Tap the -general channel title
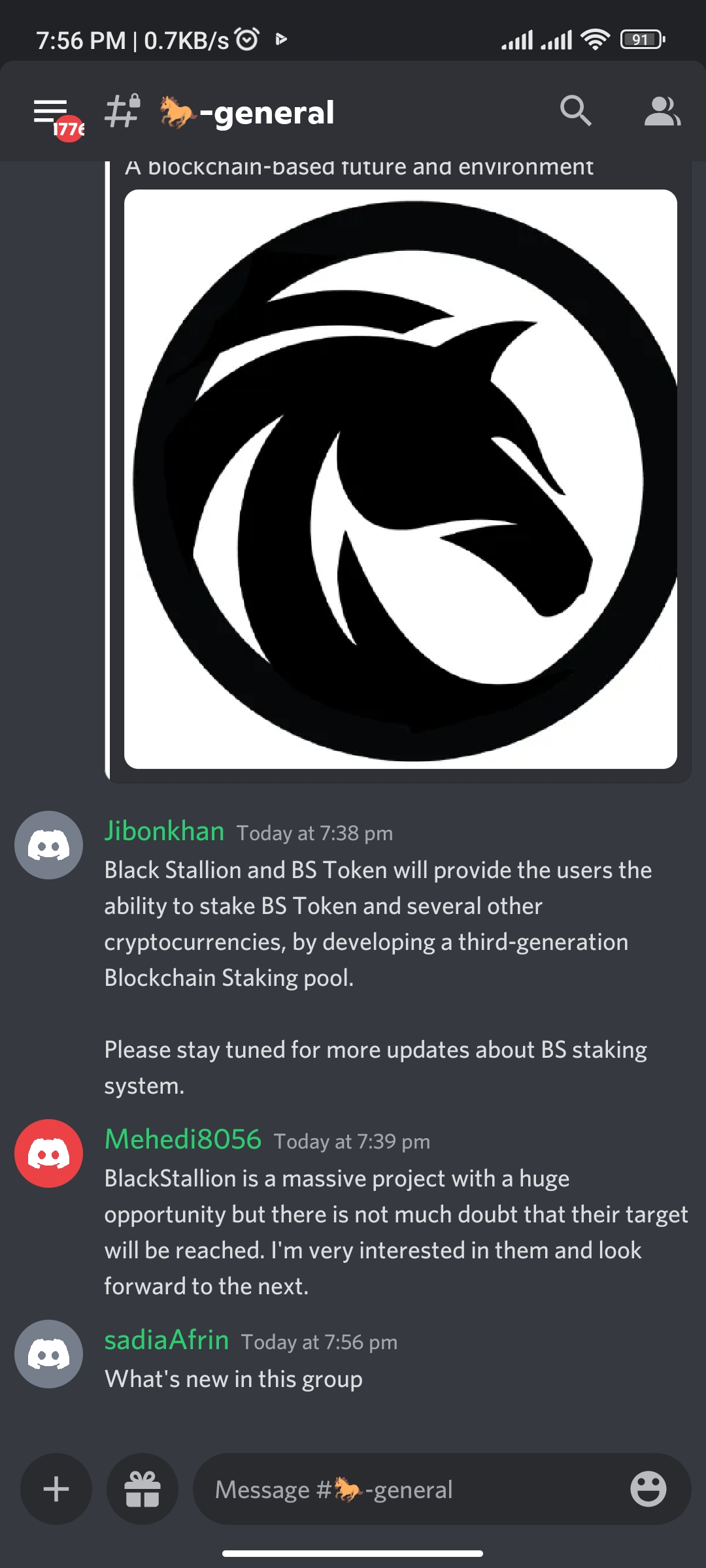The width and height of the screenshot is (706, 1568). pyautogui.click(x=247, y=112)
